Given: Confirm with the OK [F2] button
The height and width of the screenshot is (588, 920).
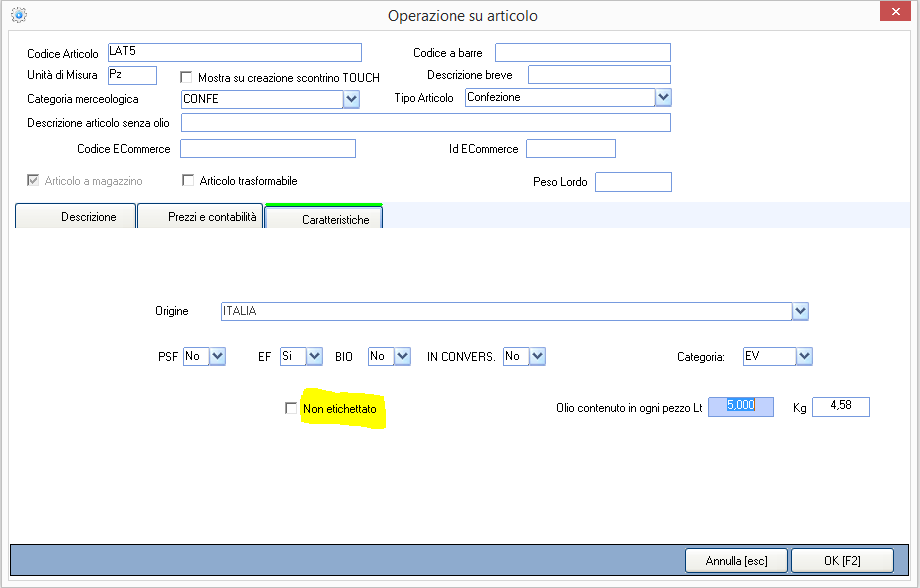Looking at the screenshot, I should [842, 561].
